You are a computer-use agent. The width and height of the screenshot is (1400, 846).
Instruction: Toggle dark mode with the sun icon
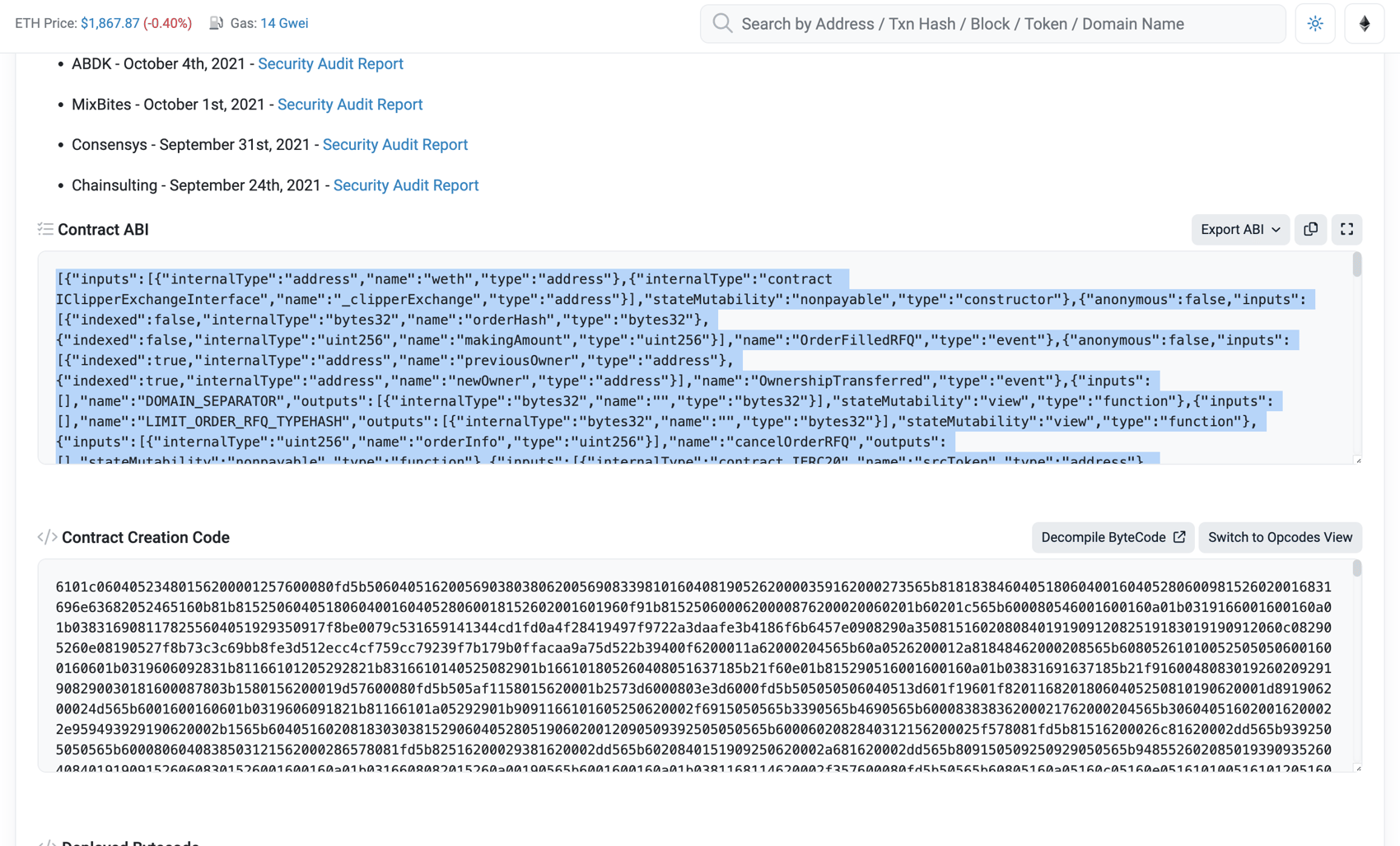coord(1314,23)
